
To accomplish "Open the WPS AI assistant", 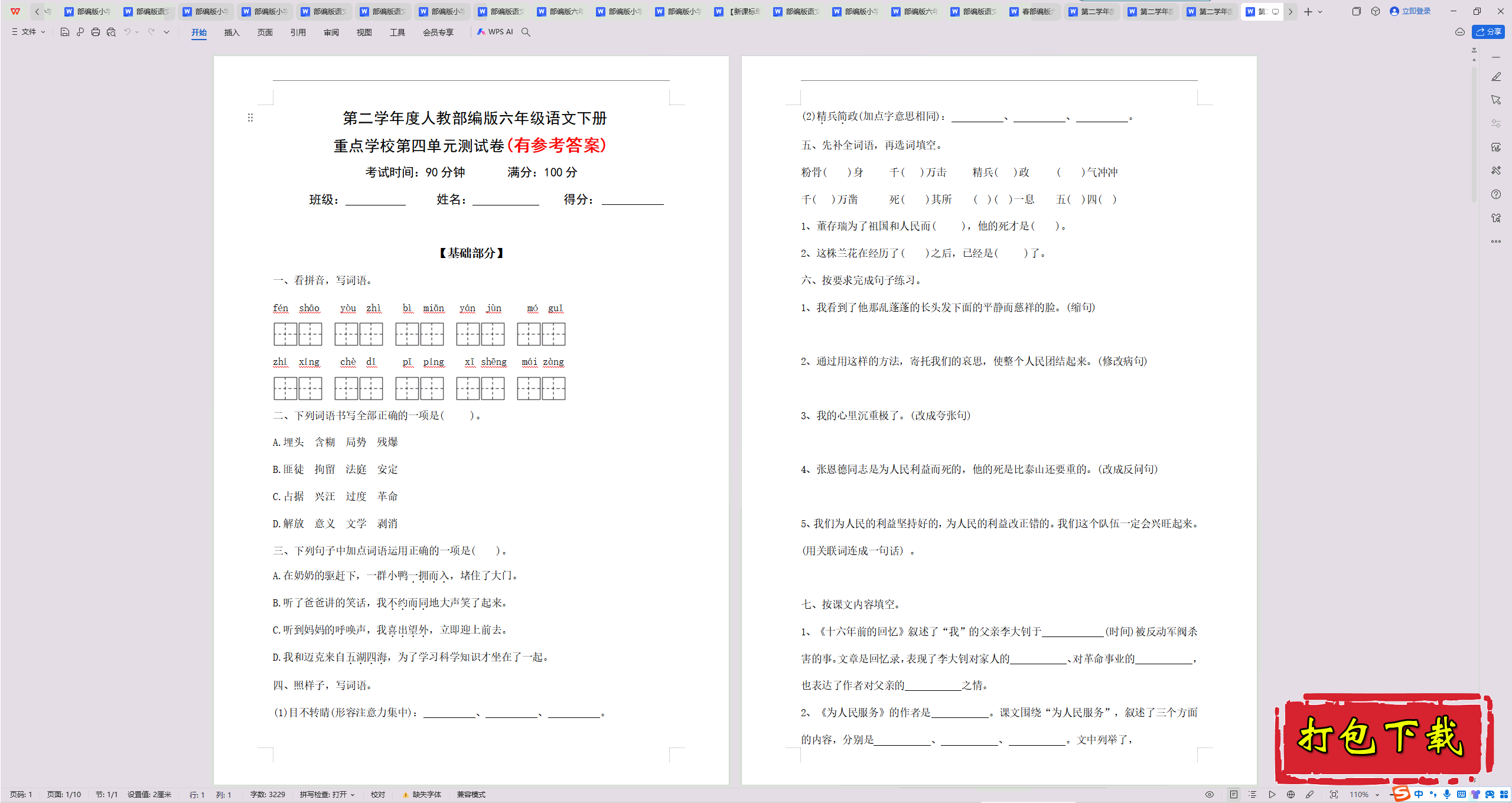I will coord(495,32).
